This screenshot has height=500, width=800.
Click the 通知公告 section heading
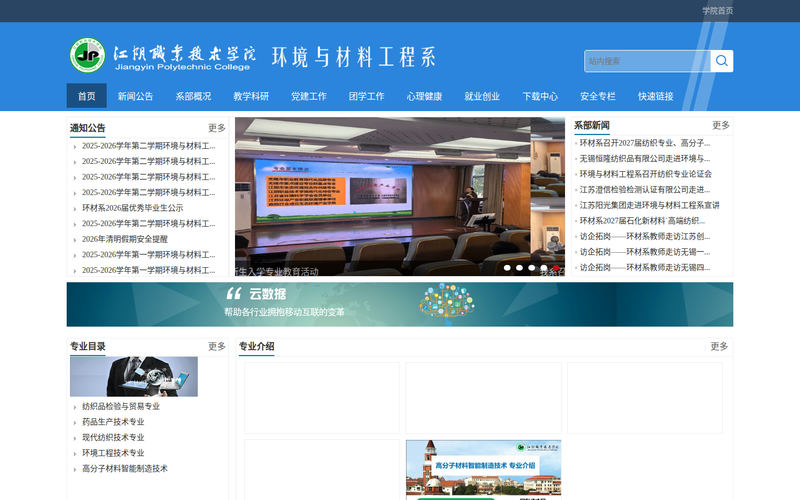88,128
